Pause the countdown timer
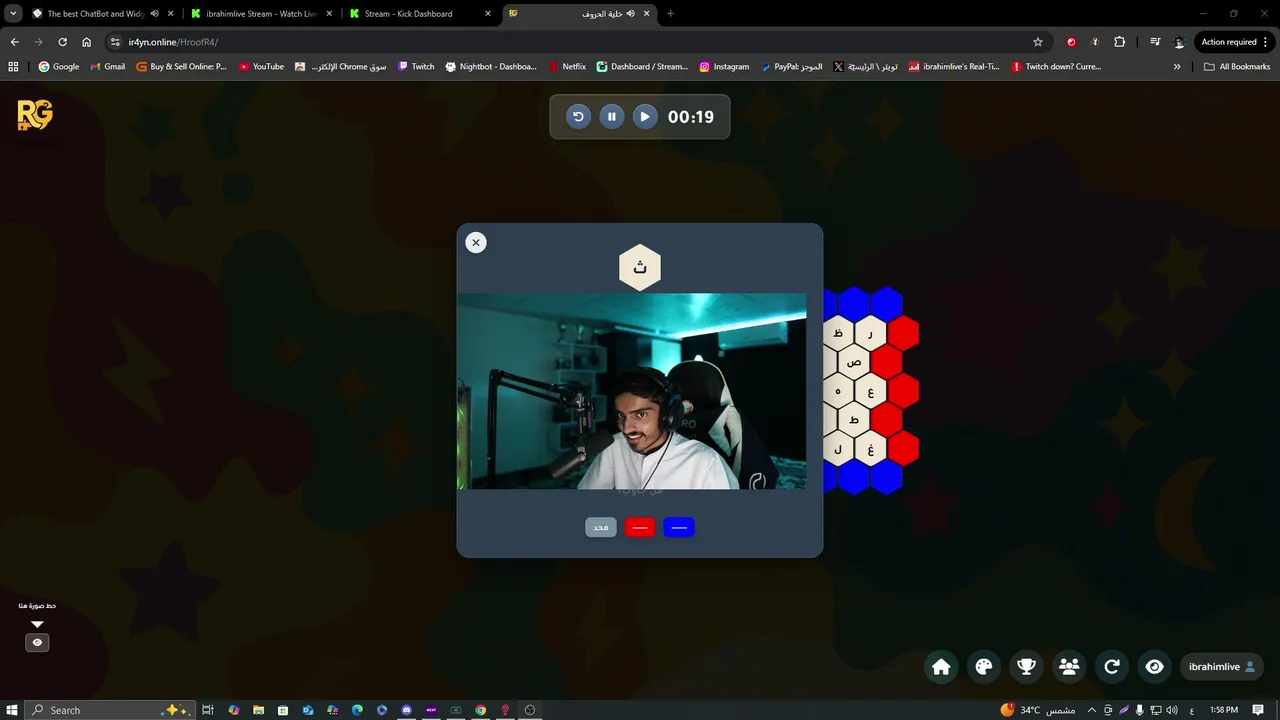Screen dimensions: 1280x720 click(612, 117)
